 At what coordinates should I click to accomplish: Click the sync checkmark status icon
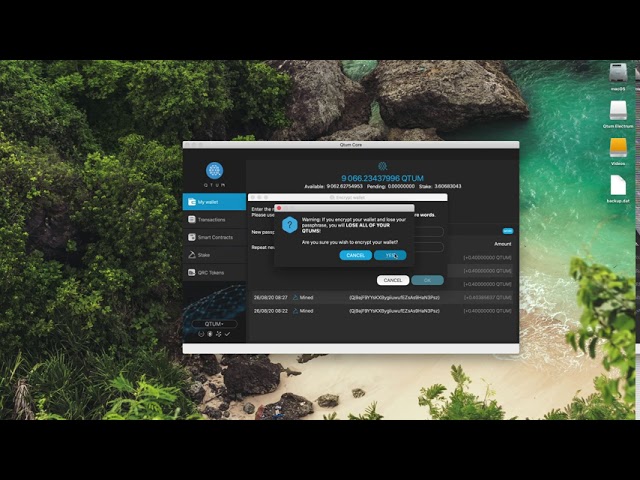[227, 334]
